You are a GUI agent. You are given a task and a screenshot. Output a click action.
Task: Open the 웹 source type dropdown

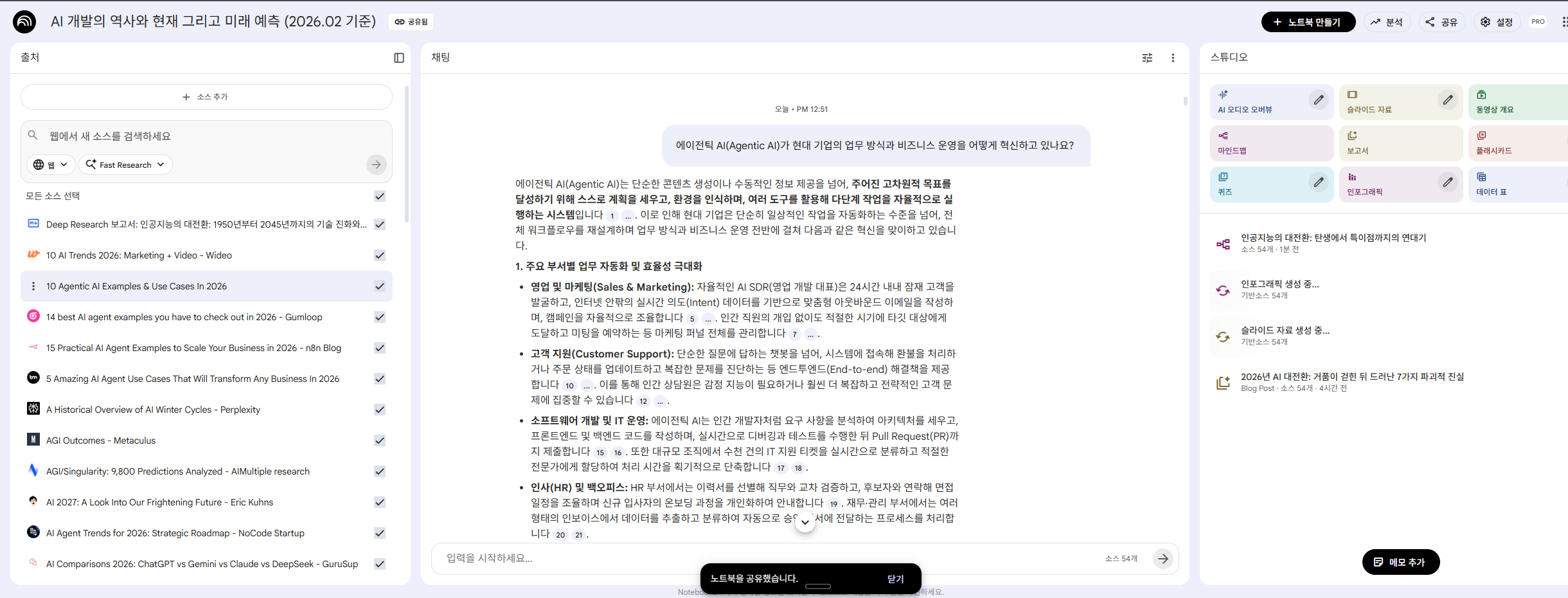(51, 165)
